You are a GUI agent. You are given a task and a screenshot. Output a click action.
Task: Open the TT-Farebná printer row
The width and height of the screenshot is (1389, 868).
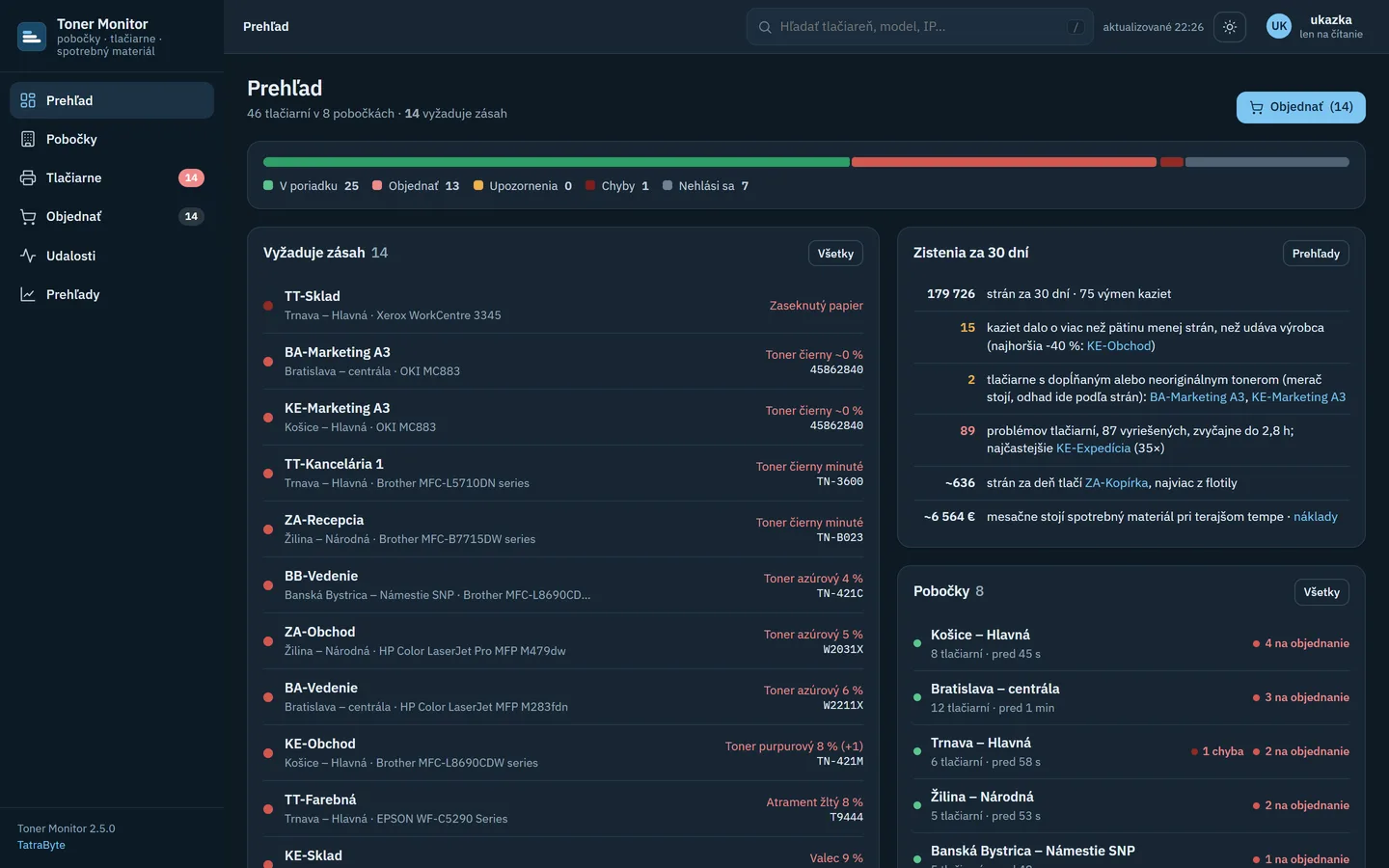coord(563,809)
